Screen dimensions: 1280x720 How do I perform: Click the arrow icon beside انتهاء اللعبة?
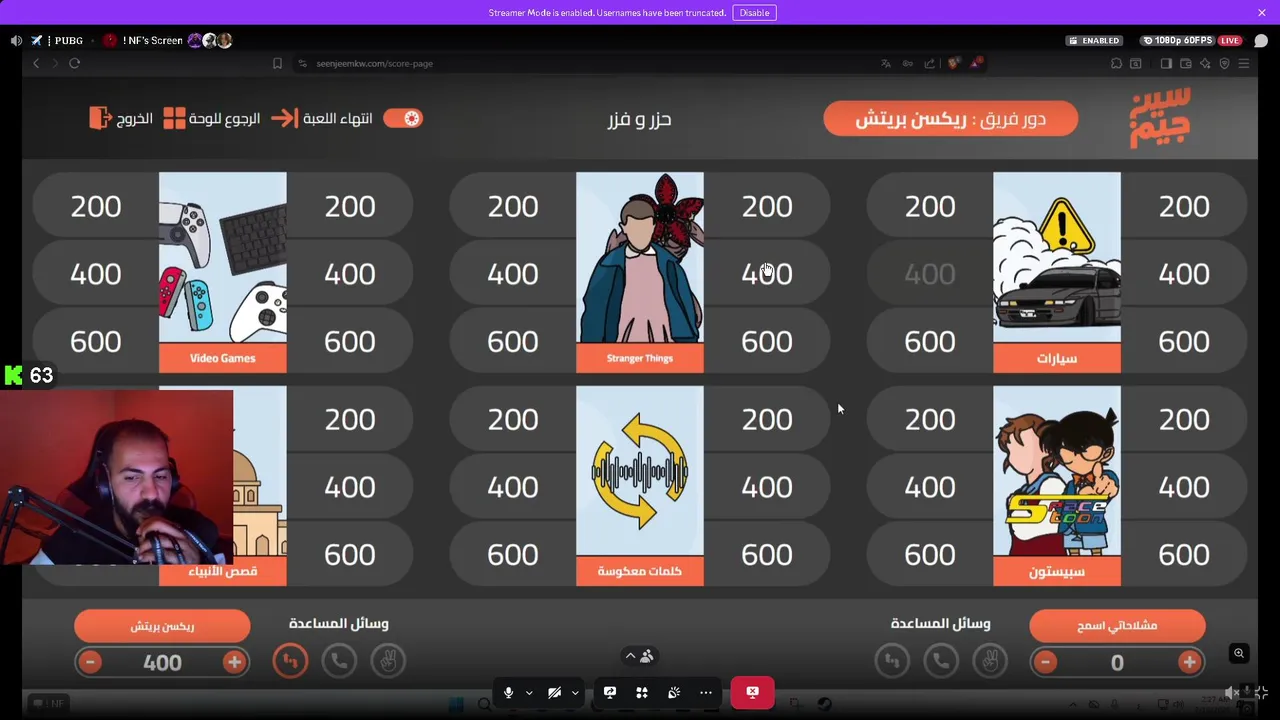pyautogui.click(x=284, y=118)
